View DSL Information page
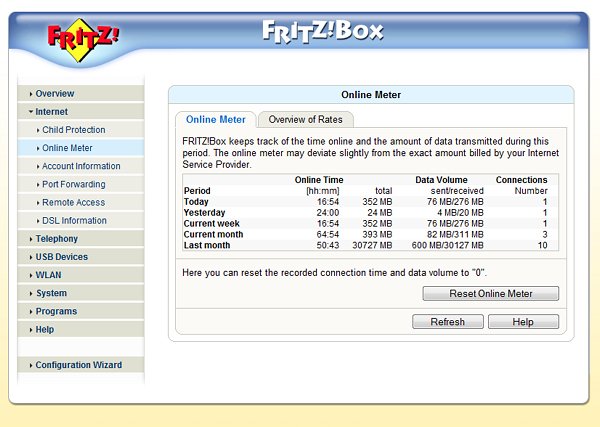The height and width of the screenshot is (427, 600). (x=74, y=220)
